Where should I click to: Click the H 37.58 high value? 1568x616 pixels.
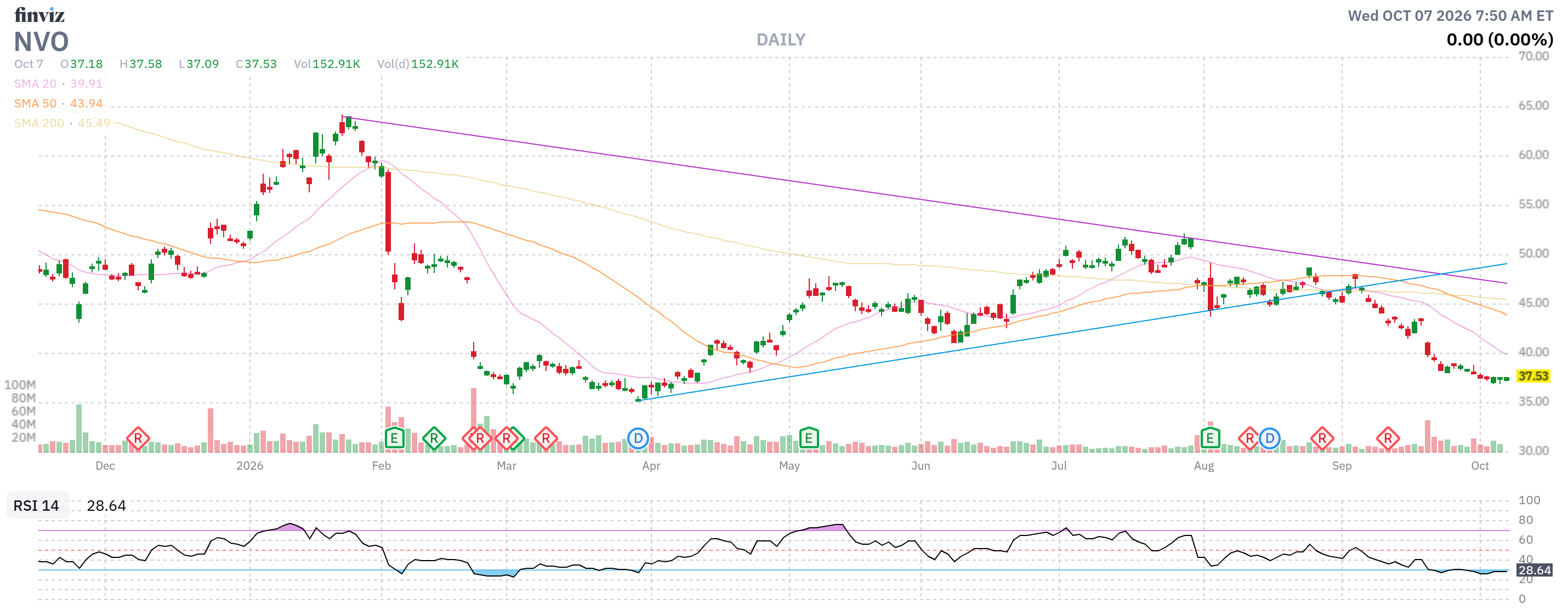pyautogui.click(x=140, y=64)
